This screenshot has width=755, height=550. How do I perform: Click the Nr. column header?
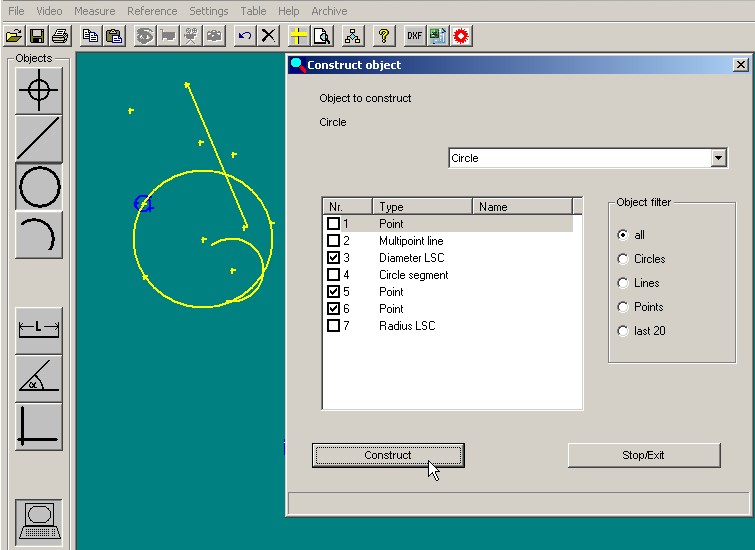coord(347,207)
